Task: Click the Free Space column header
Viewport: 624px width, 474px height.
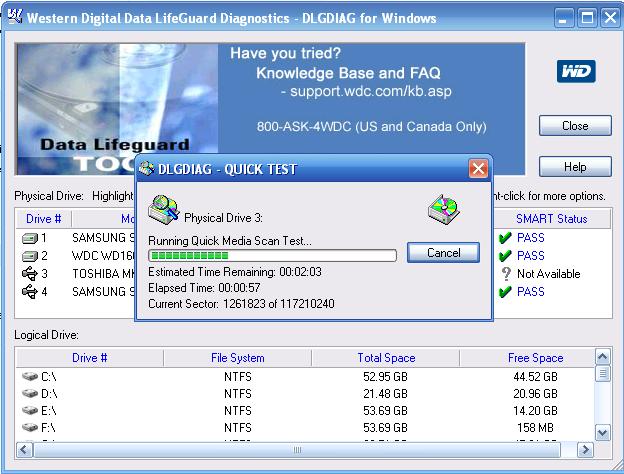Action: (535, 358)
